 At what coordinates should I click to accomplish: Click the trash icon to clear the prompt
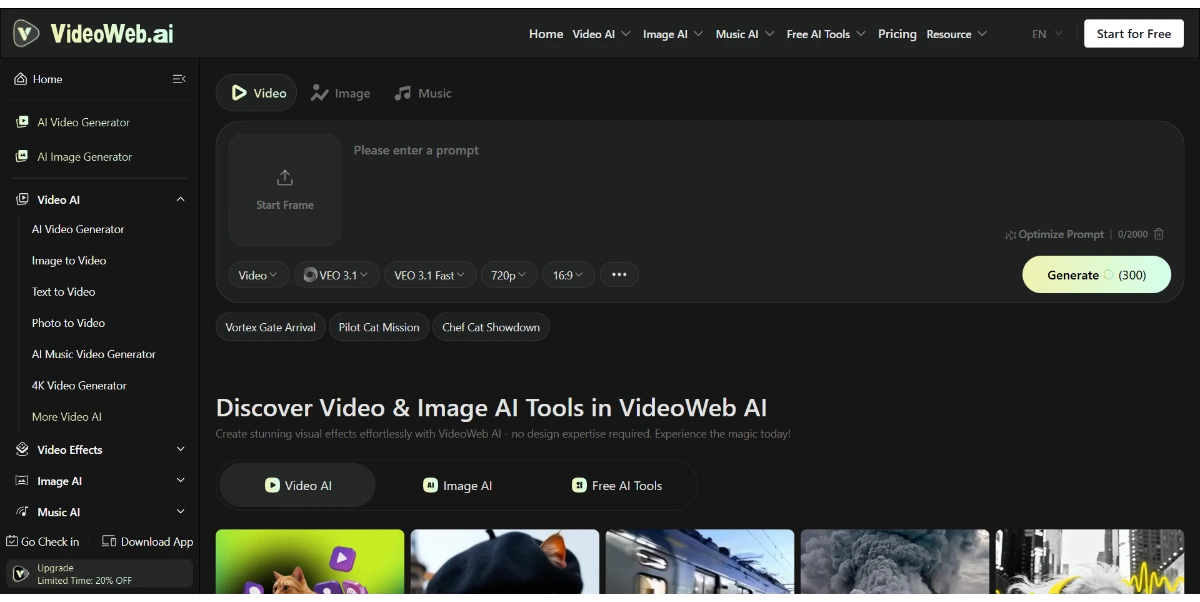pyautogui.click(x=1159, y=234)
